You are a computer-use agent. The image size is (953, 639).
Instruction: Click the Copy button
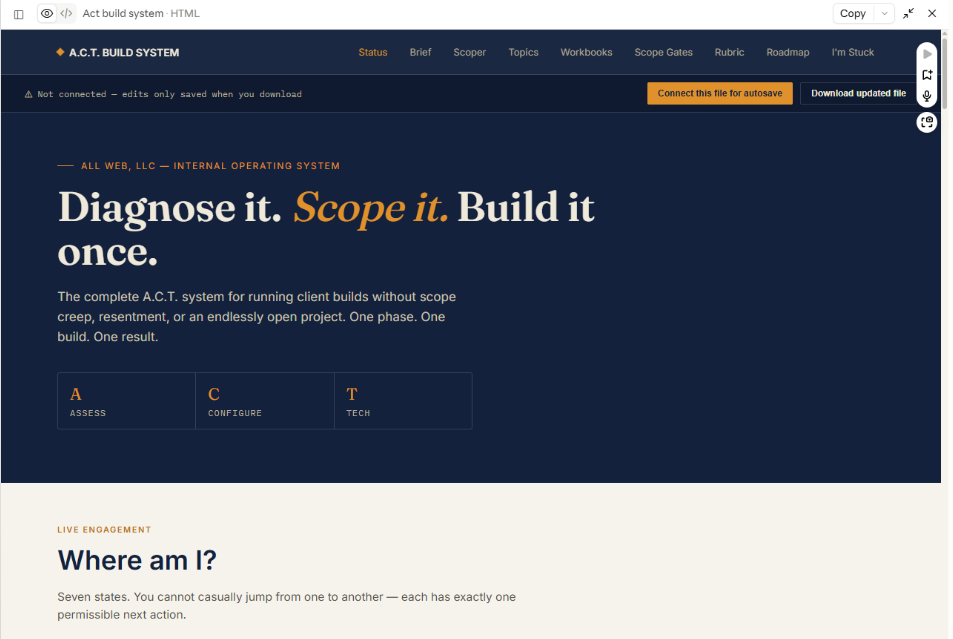[x=852, y=13]
